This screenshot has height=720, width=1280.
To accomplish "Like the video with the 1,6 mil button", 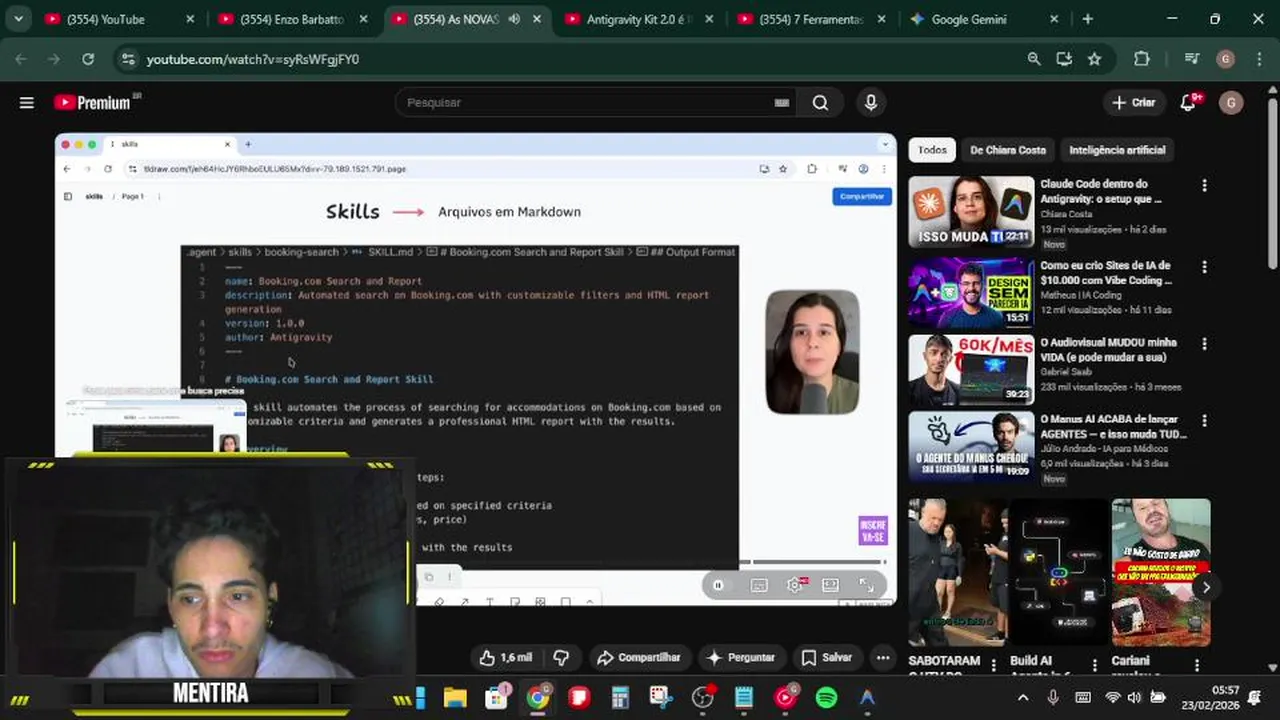I will pos(506,658).
